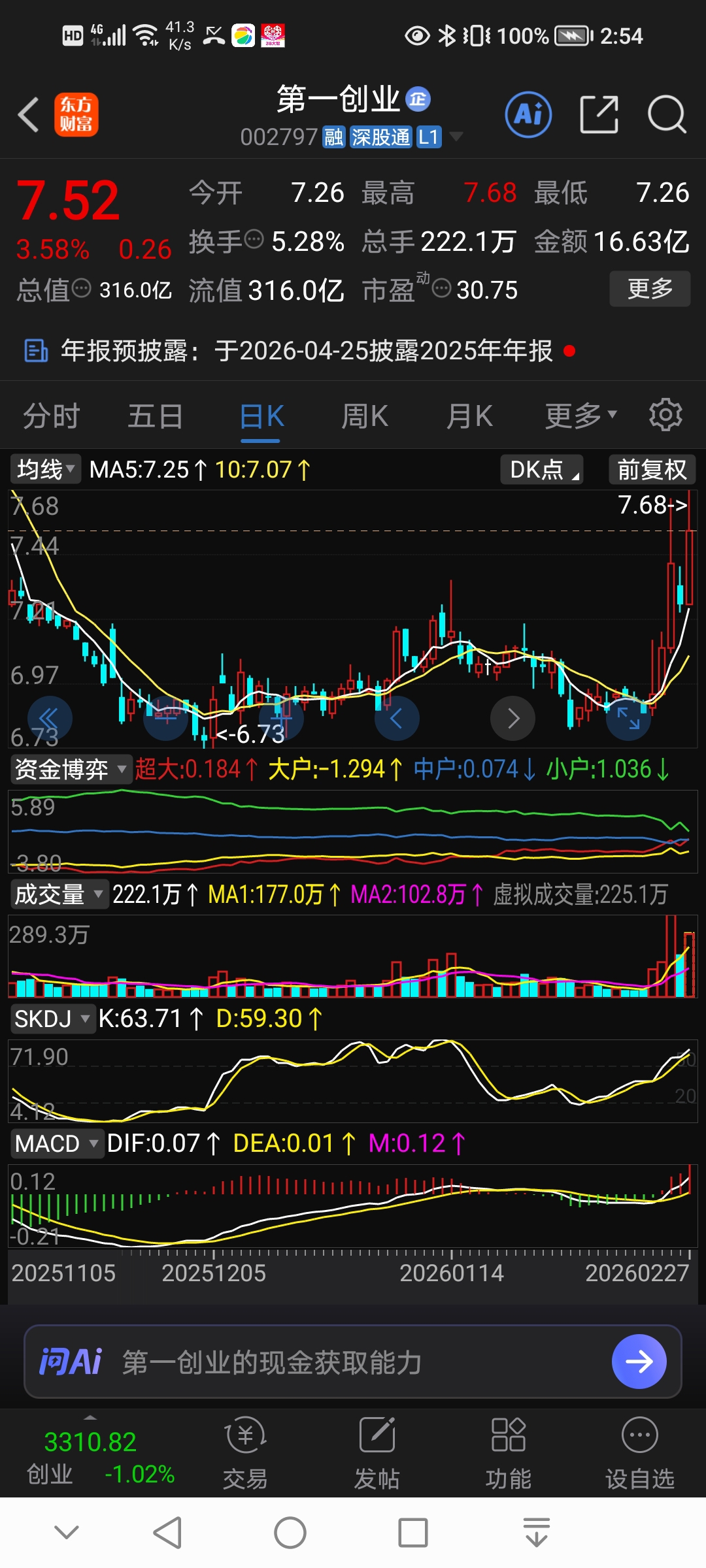Move chart right with arrow button
Viewport: 706px width, 1568px height.
pyautogui.click(x=513, y=718)
